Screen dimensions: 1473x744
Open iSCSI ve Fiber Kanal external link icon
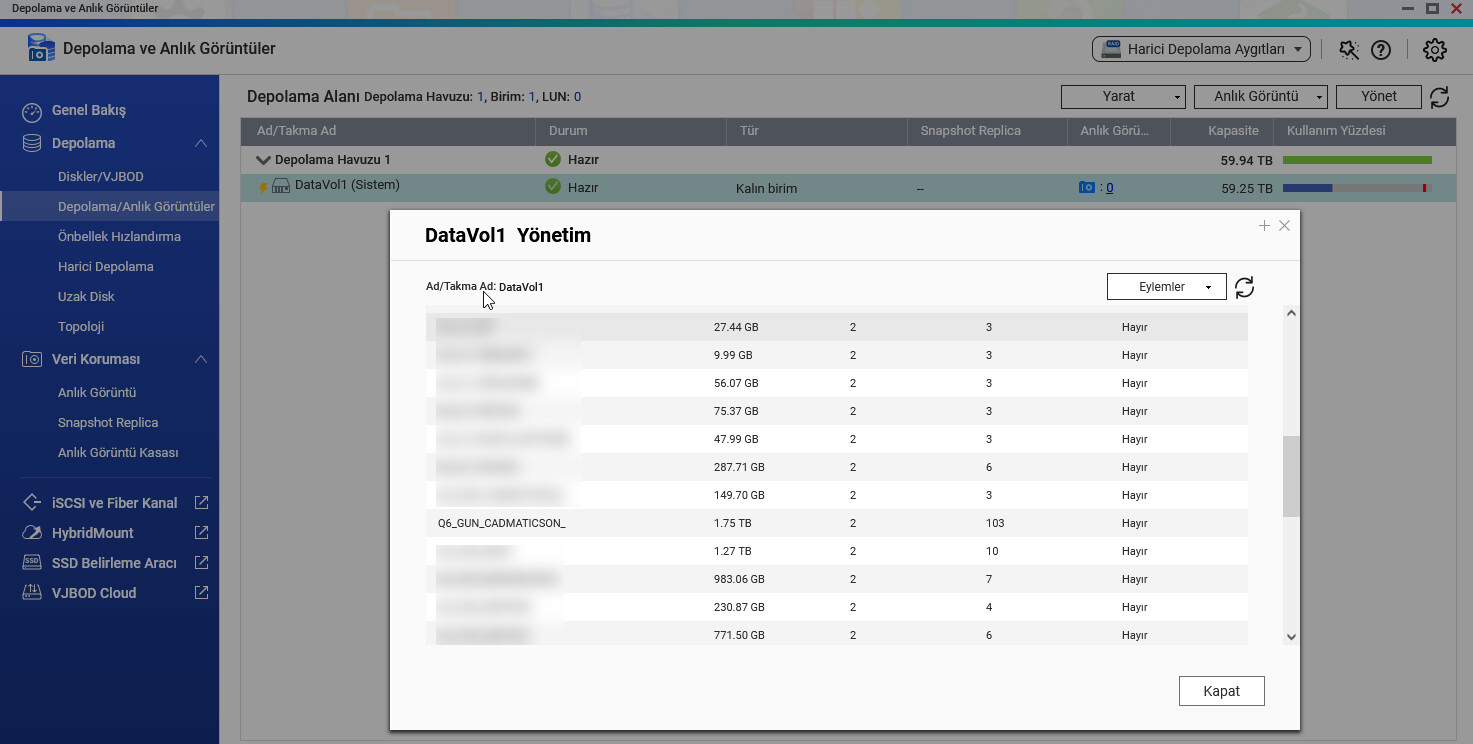click(x=201, y=503)
